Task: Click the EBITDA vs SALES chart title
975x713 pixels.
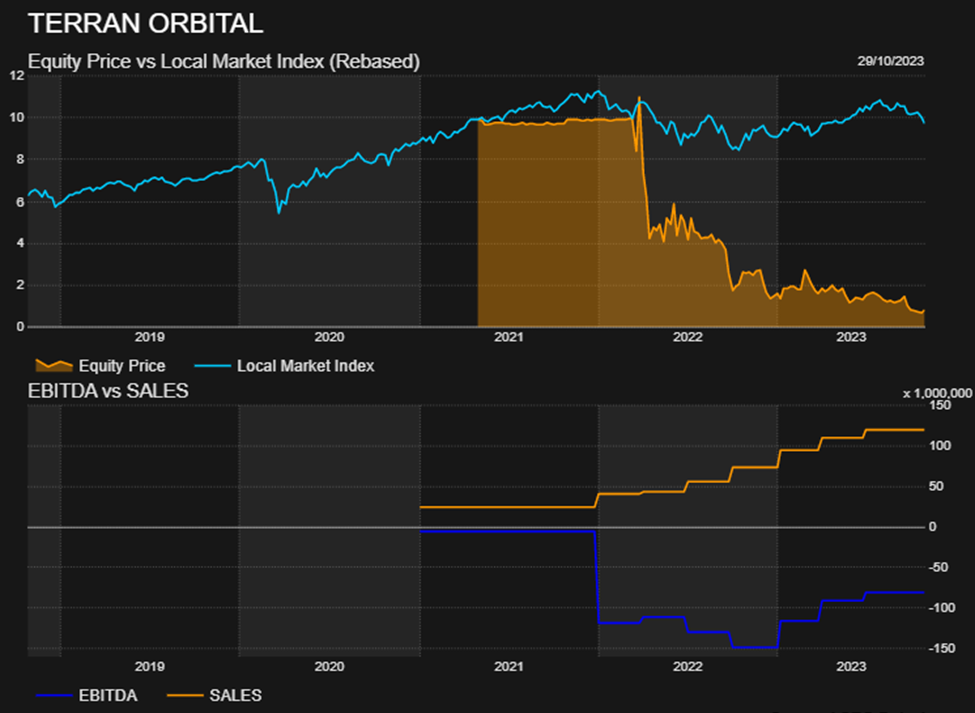Action: (108, 391)
